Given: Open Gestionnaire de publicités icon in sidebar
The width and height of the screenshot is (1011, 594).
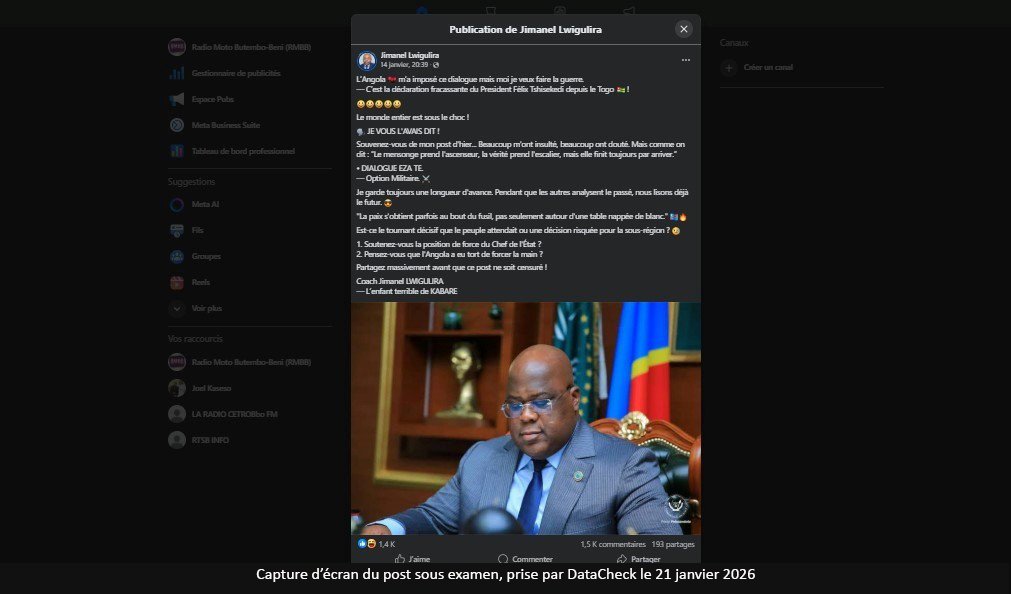Looking at the screenshot, I should (177, 74).
